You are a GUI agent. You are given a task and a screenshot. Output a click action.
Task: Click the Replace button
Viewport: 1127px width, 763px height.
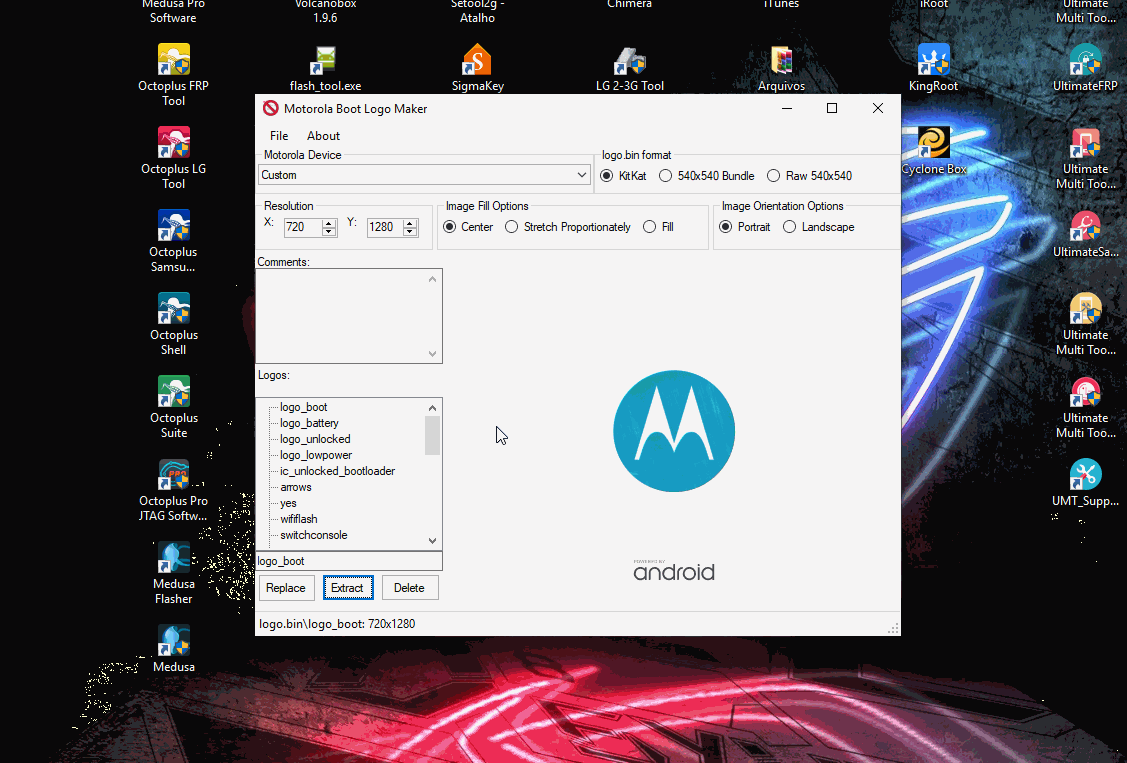pos(286,588)
